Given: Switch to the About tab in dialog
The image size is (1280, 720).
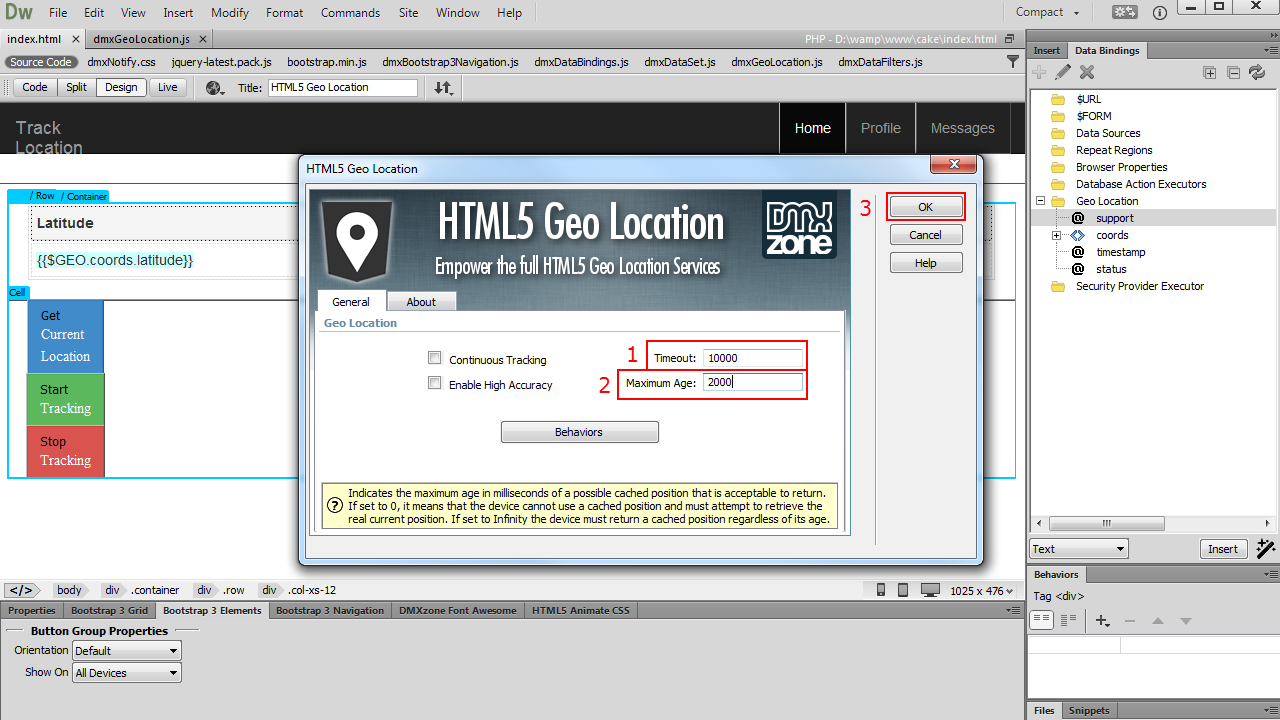Looking at the screenshot, I should [421, 302].
